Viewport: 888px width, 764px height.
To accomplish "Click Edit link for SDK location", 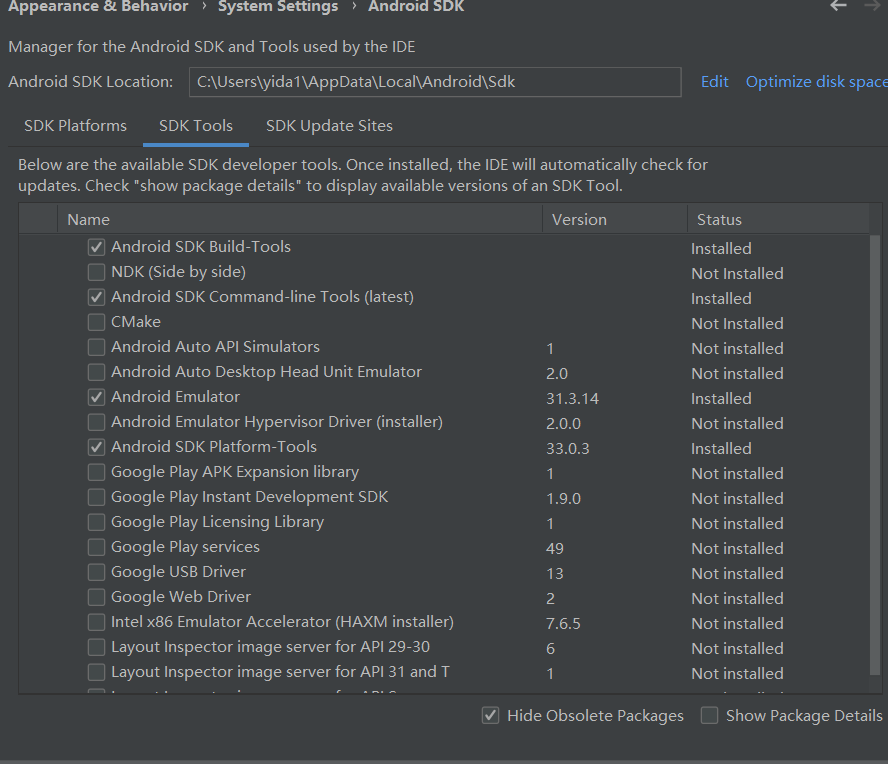I will [x=714, y=82].
